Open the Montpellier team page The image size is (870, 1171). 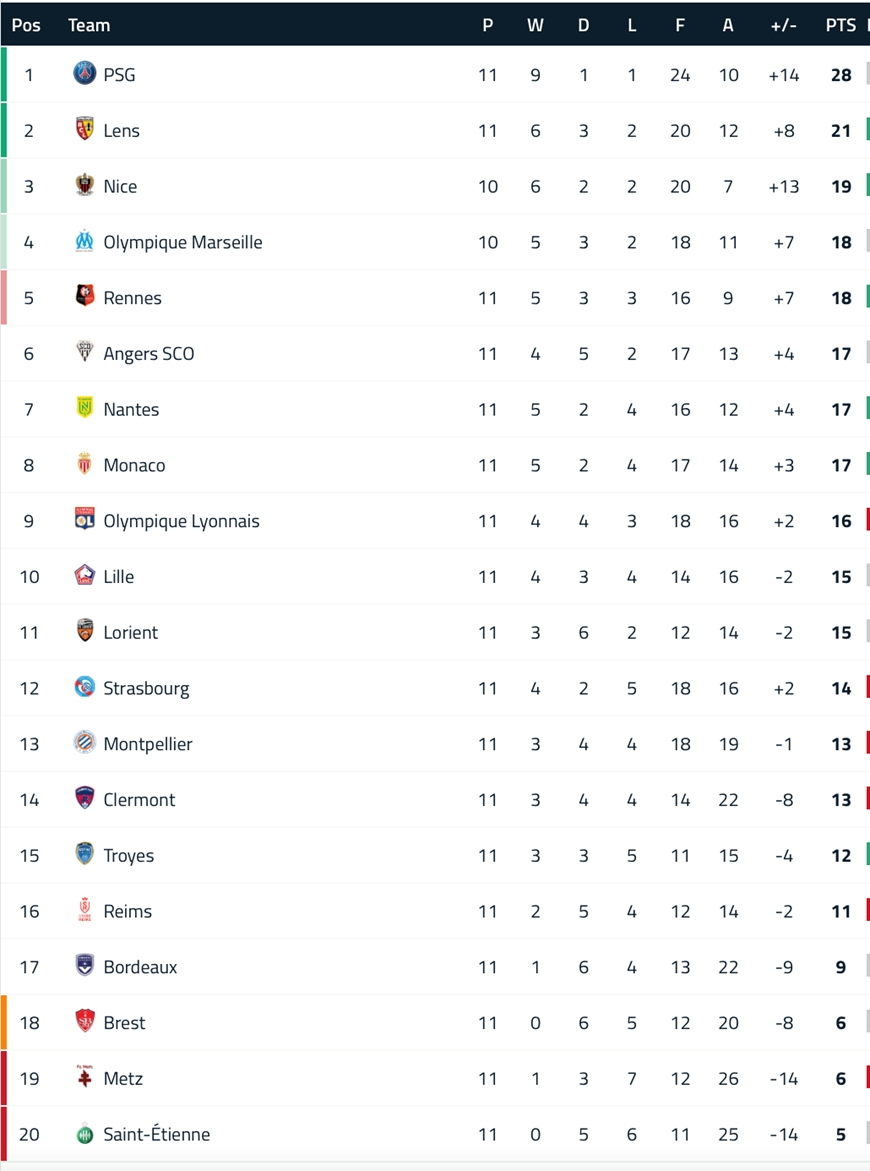tap(148, 745)
